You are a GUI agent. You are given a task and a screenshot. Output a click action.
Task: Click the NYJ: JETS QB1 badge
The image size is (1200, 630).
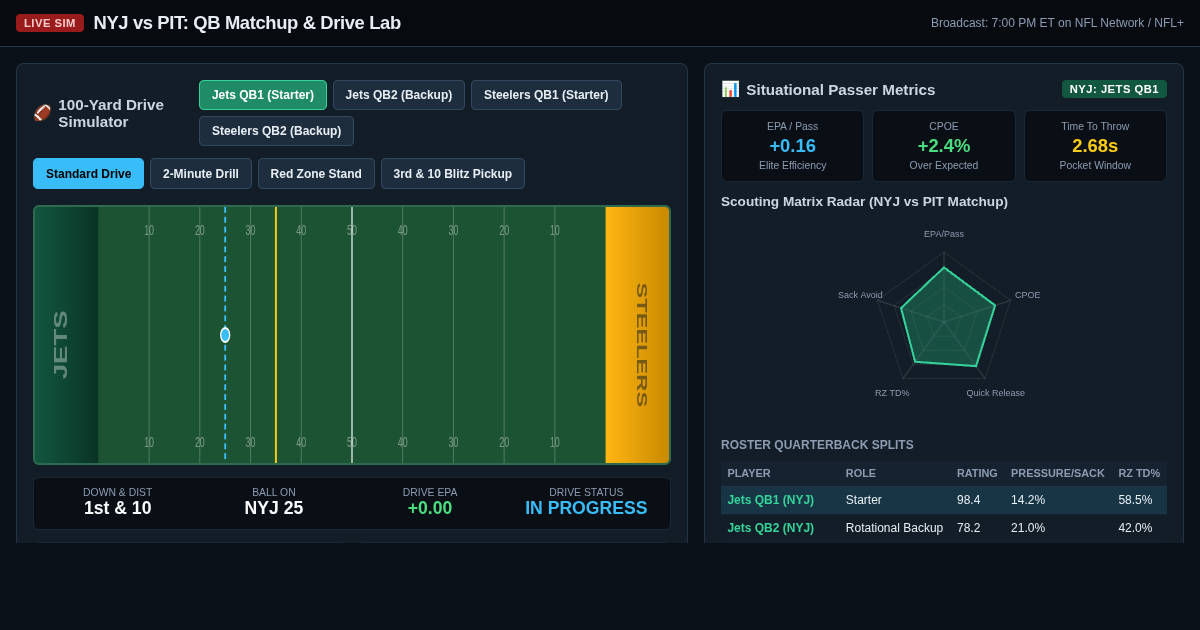tap(1114, 89)
